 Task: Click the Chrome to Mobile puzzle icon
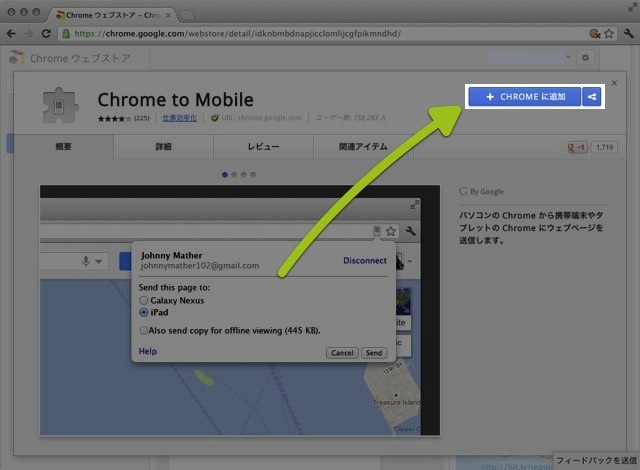60,105
